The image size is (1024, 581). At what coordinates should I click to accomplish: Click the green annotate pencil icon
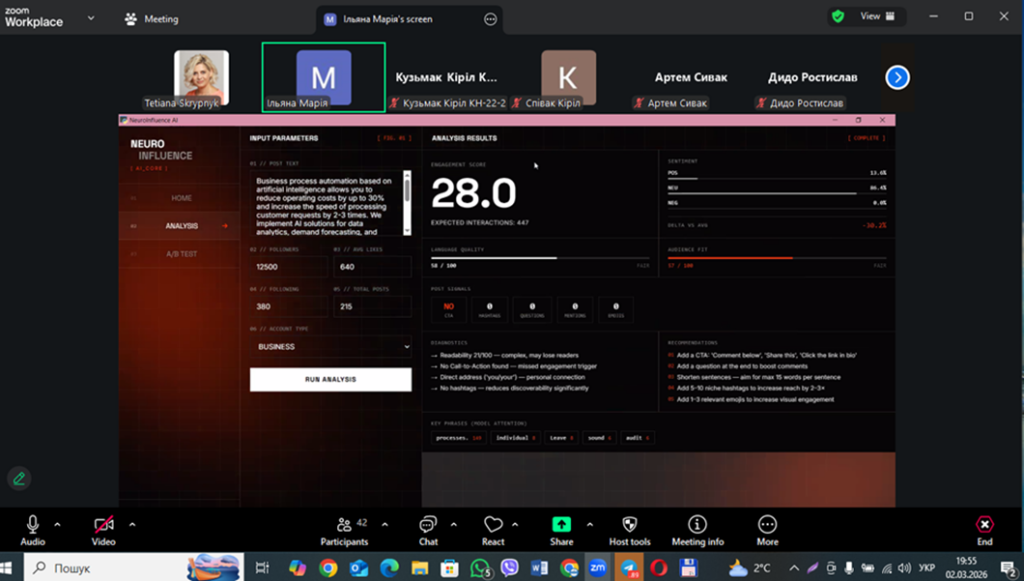click(18, 478)
